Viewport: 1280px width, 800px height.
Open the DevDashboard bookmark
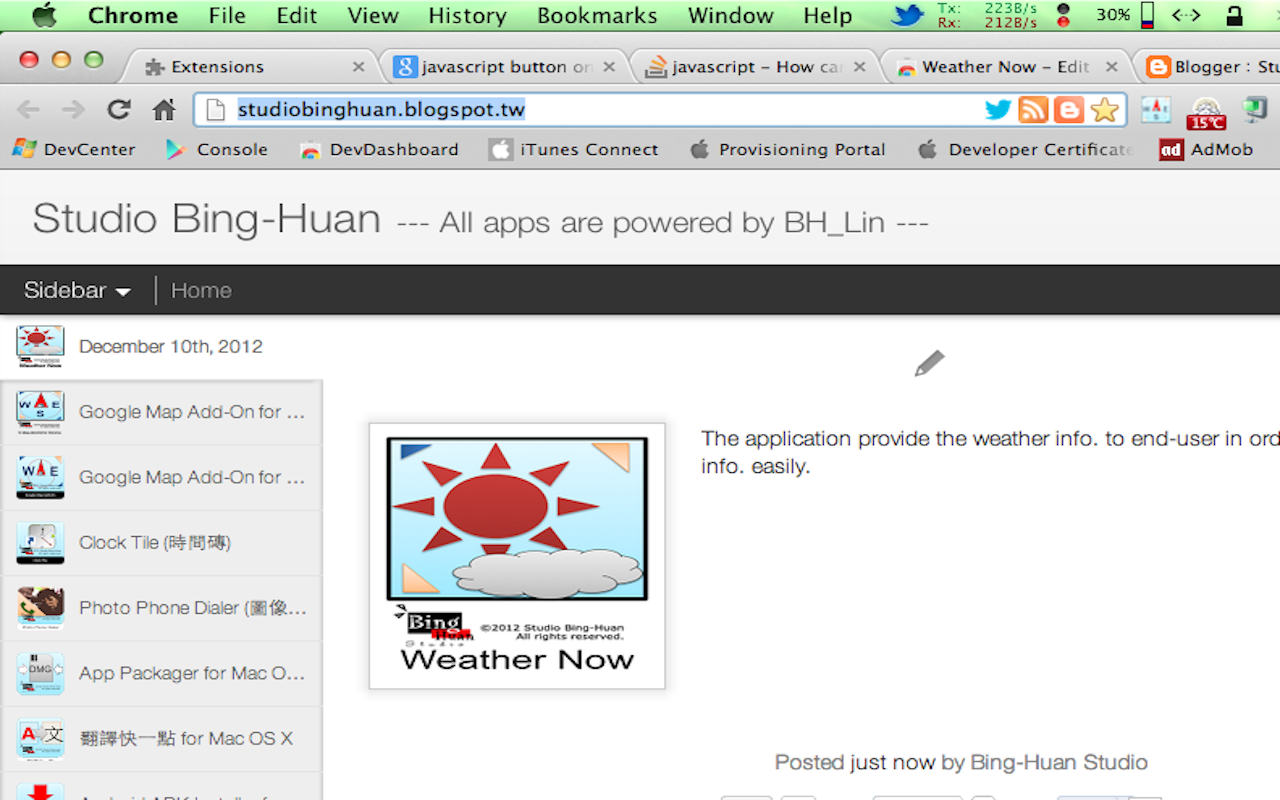pos(380,149)
